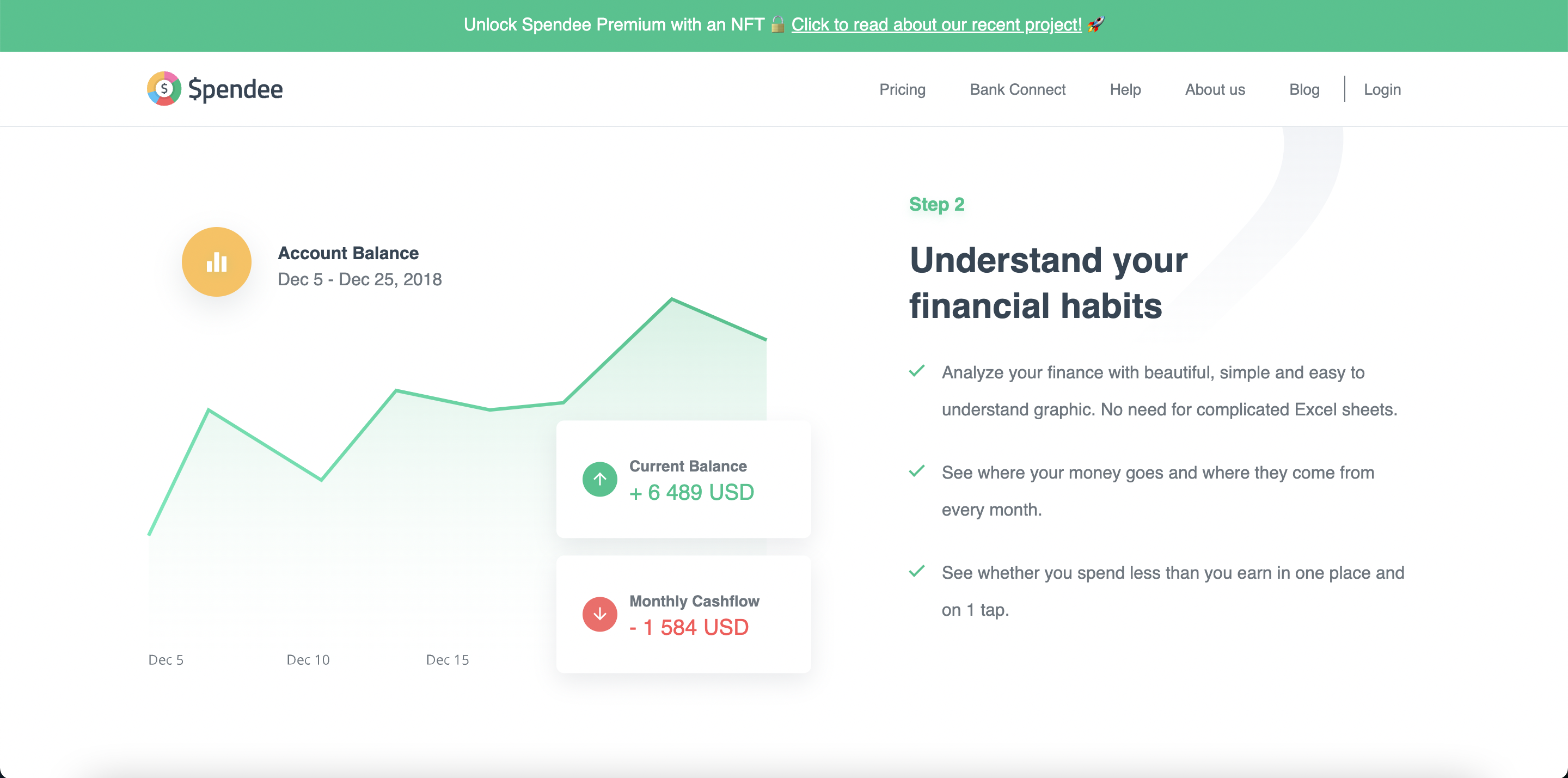Open the Pricing page
1568x778 pixels.
(902, 89)
